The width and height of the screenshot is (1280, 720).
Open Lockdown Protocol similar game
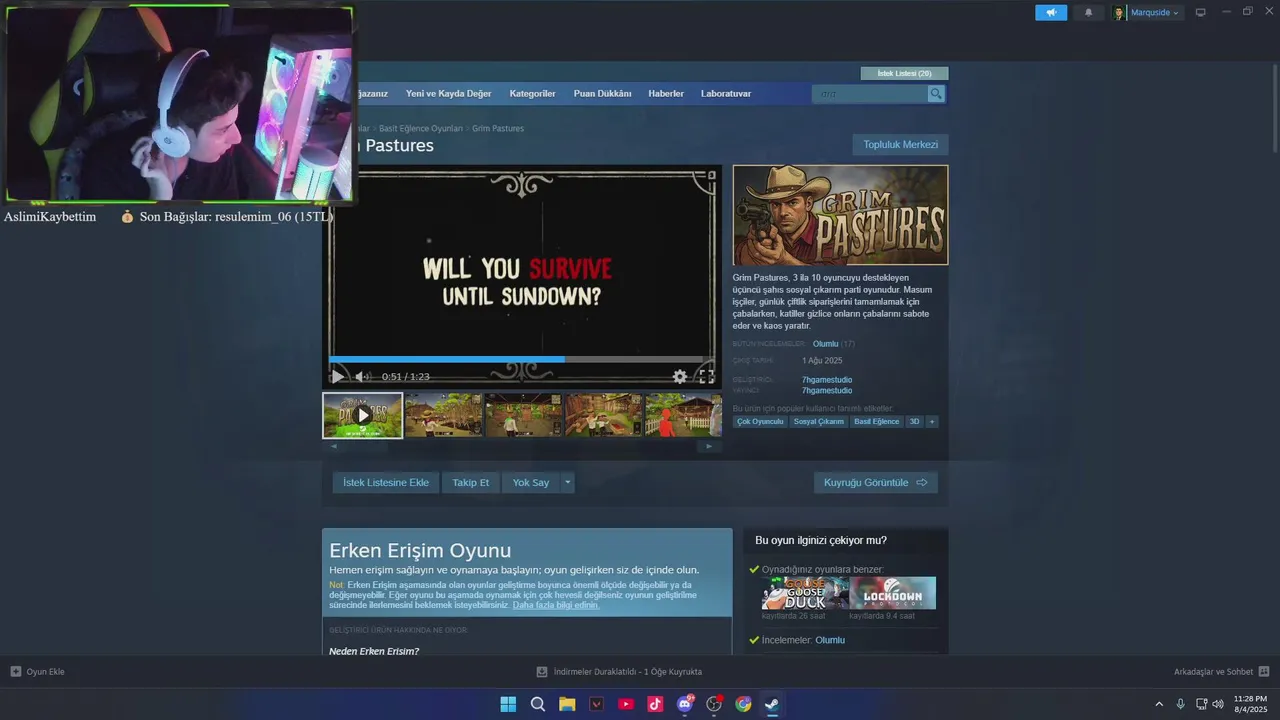[x=893, y=593]
